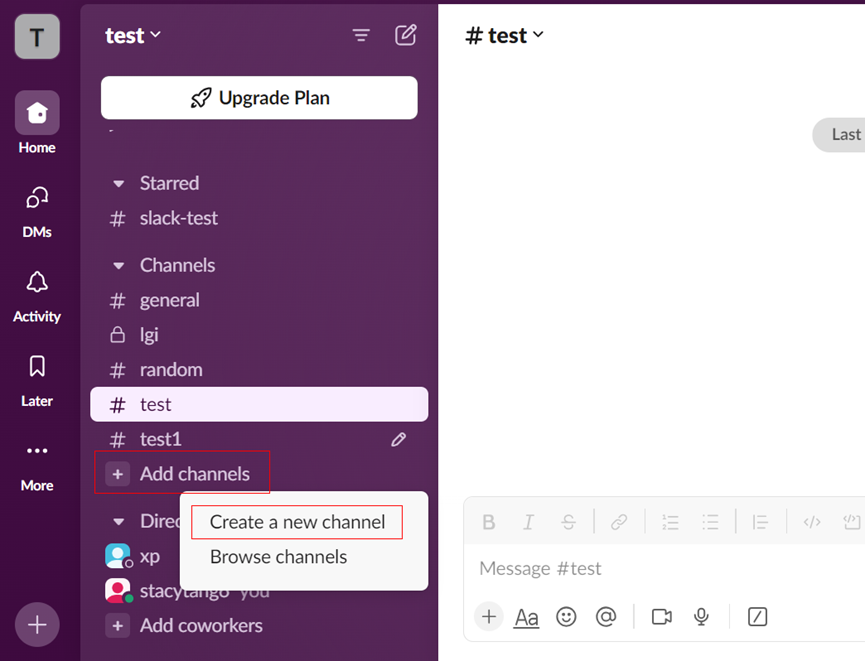Compose a new message with pencil icon
The image size is (865, 661).
[x=405, y=35]
